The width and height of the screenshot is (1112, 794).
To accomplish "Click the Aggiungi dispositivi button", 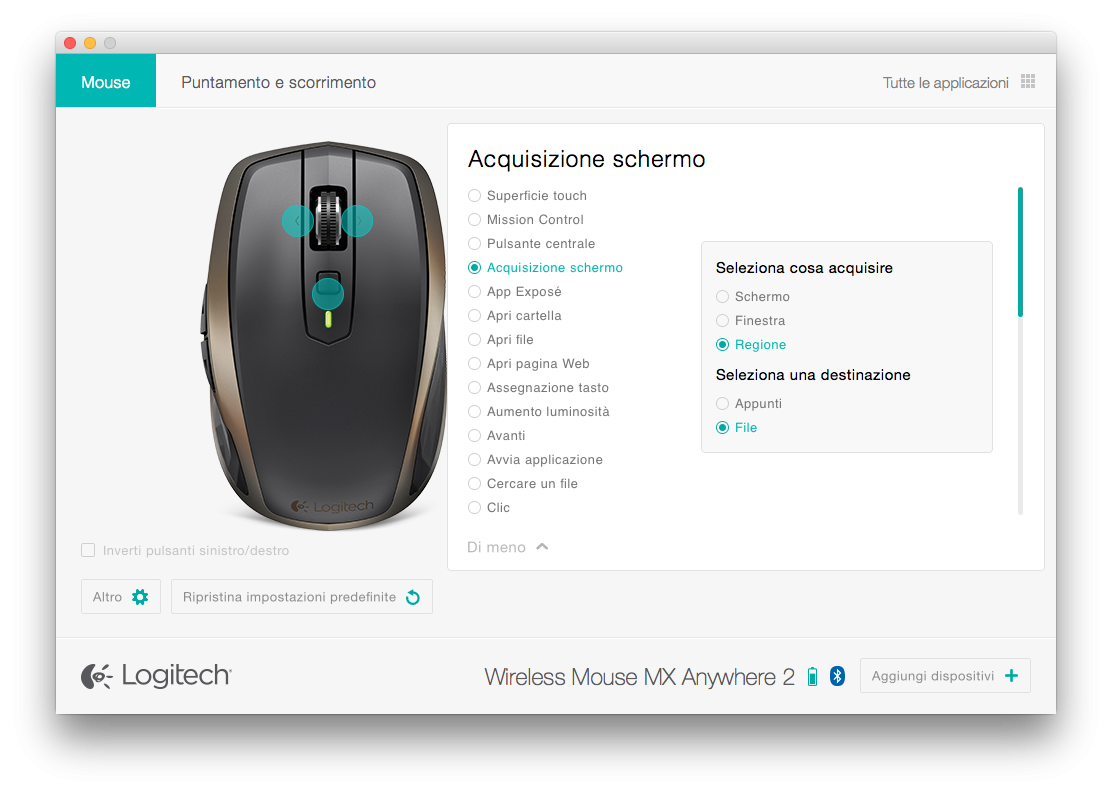I will pyautogui.click(x=945, y=676).
